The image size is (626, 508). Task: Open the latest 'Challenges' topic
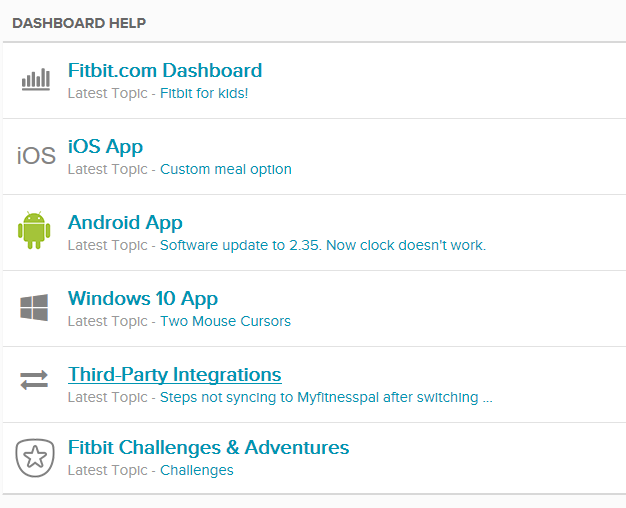tap(197, 471)
